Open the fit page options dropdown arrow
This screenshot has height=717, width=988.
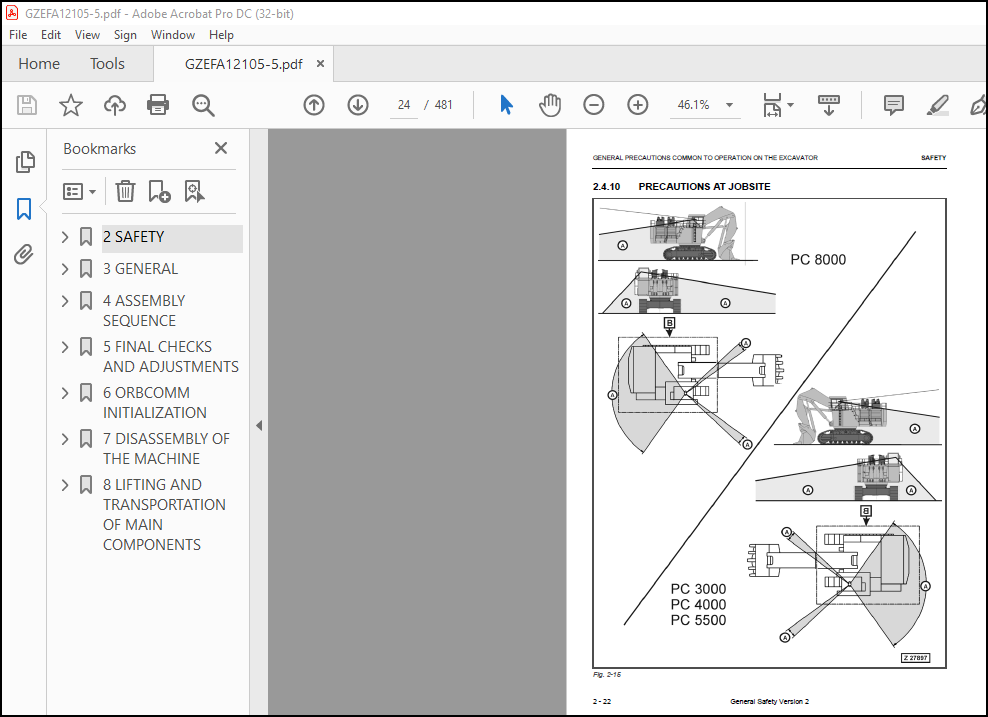790,105
